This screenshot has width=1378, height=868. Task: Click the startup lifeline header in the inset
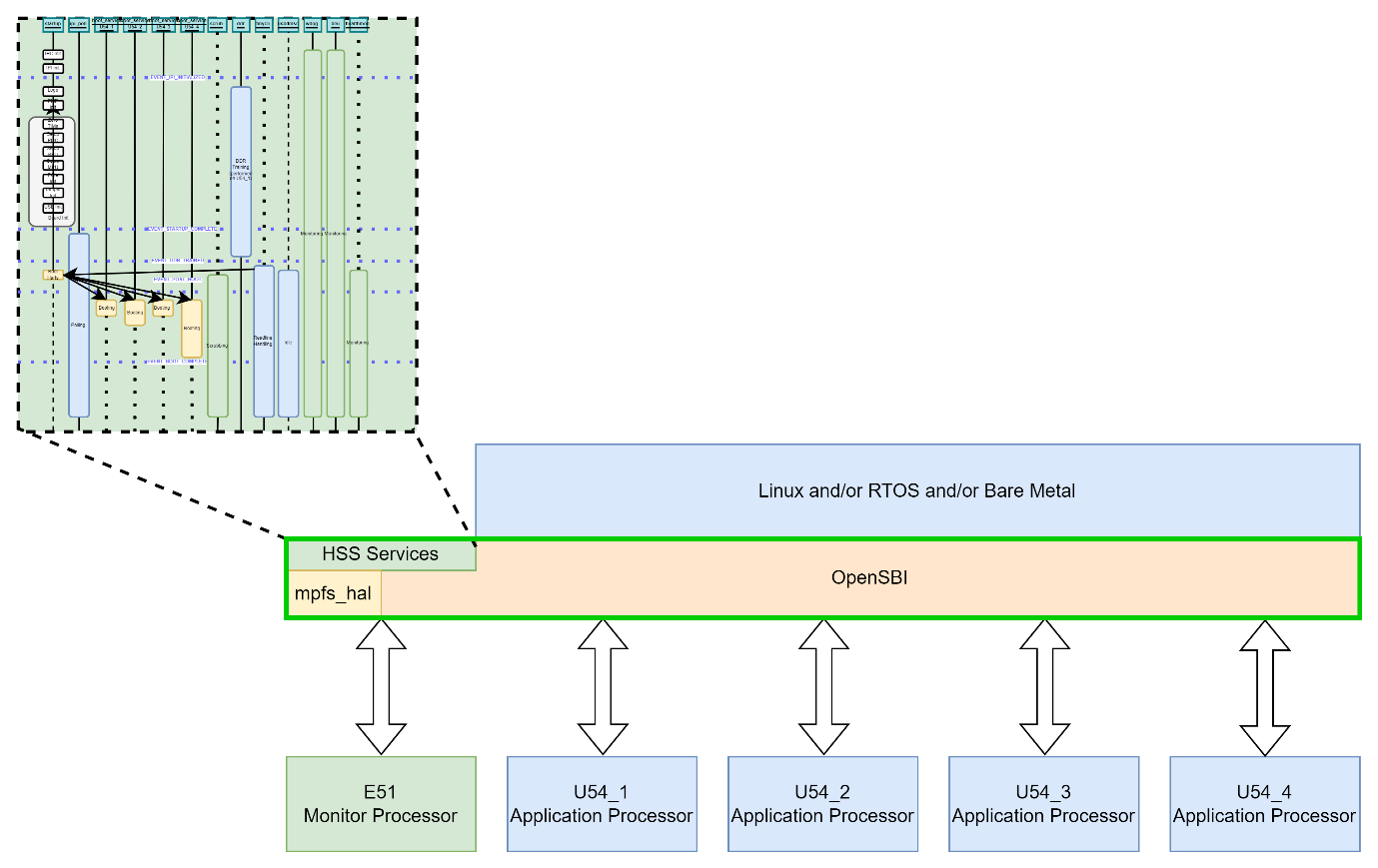(x=53, y=25)
